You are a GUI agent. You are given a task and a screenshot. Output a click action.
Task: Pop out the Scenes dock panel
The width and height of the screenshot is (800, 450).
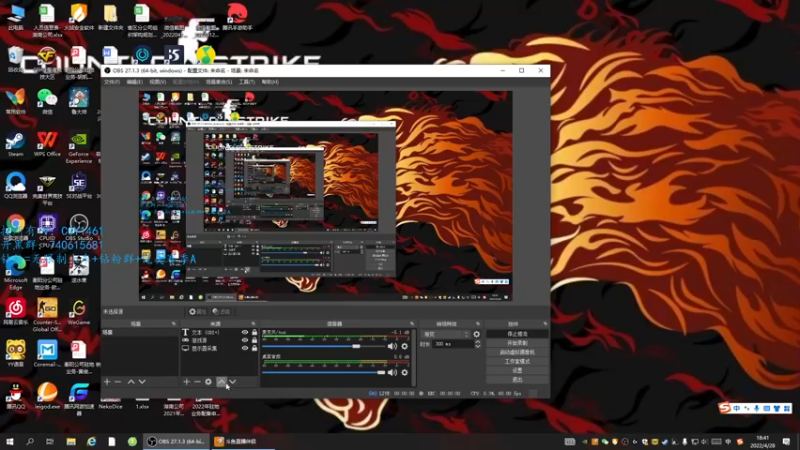(173, 324)
